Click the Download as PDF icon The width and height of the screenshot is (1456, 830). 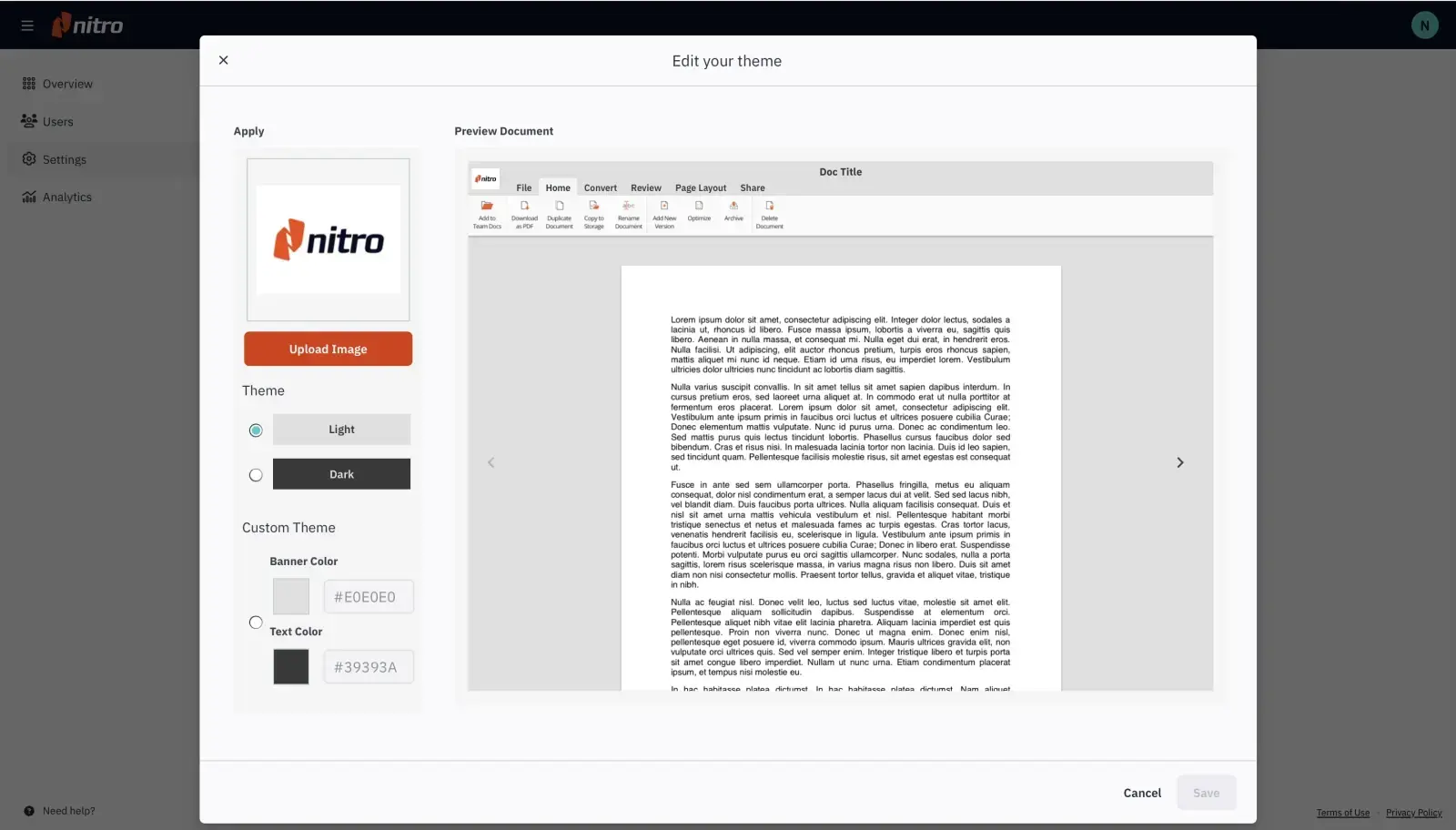524,207
